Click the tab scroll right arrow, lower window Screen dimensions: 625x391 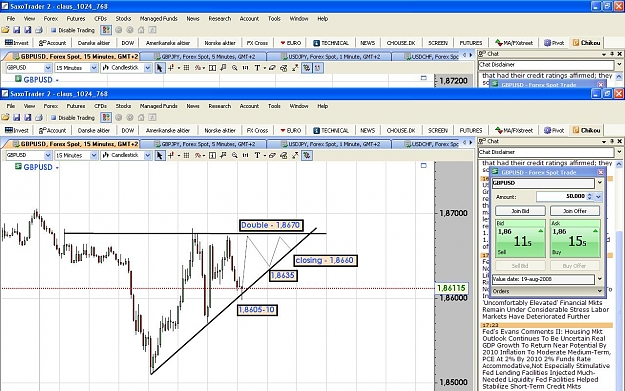471,143
